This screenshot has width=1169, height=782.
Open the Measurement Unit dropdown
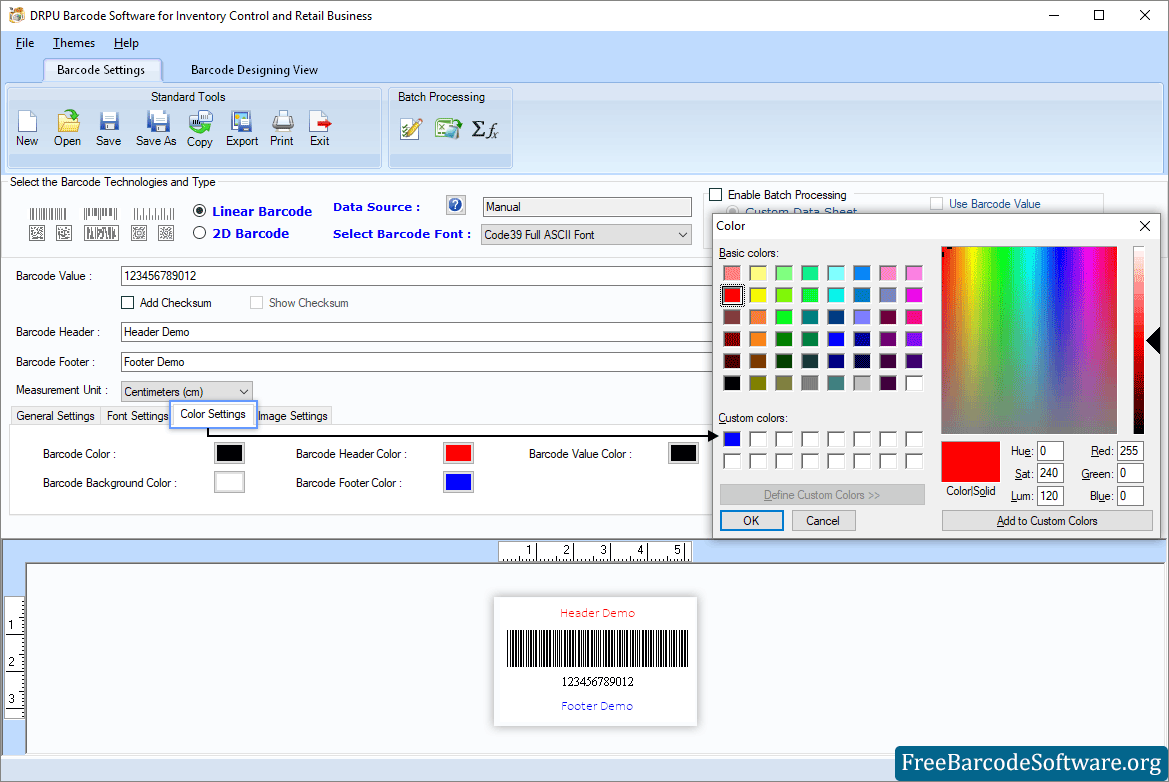coord(186,391)
